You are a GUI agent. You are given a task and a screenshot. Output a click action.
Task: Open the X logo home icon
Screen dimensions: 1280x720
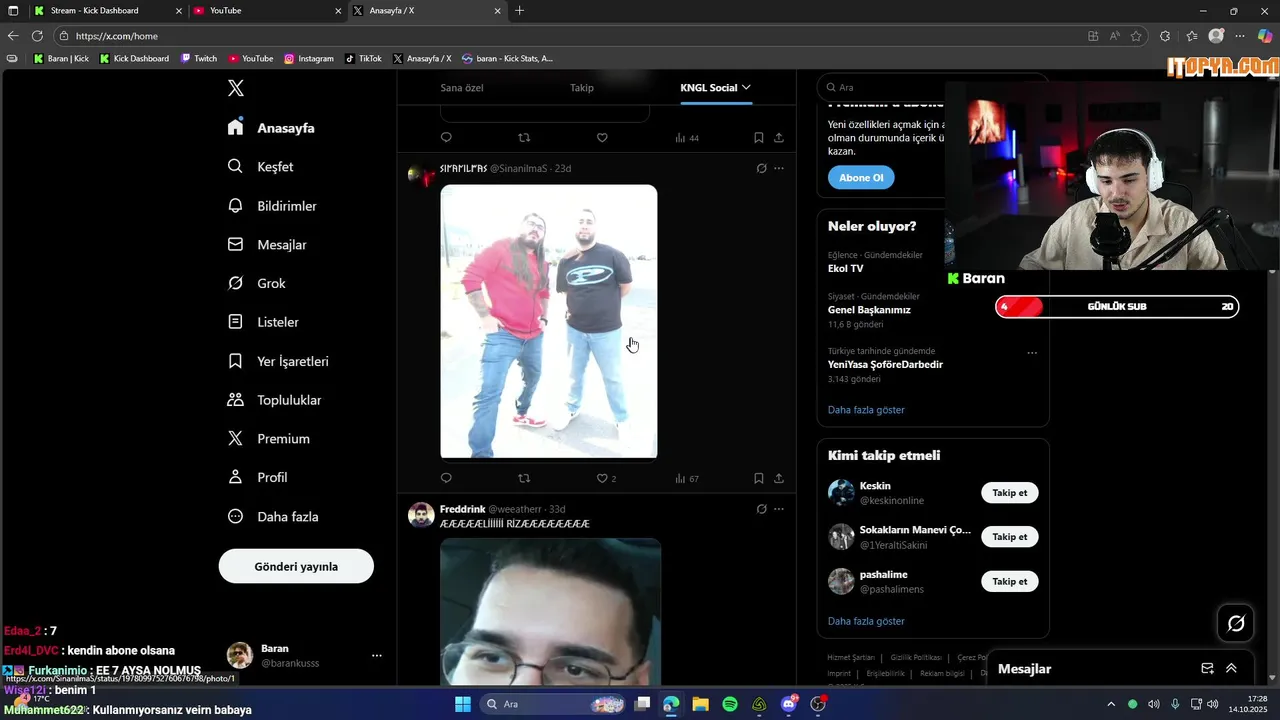tap(235, 88)
